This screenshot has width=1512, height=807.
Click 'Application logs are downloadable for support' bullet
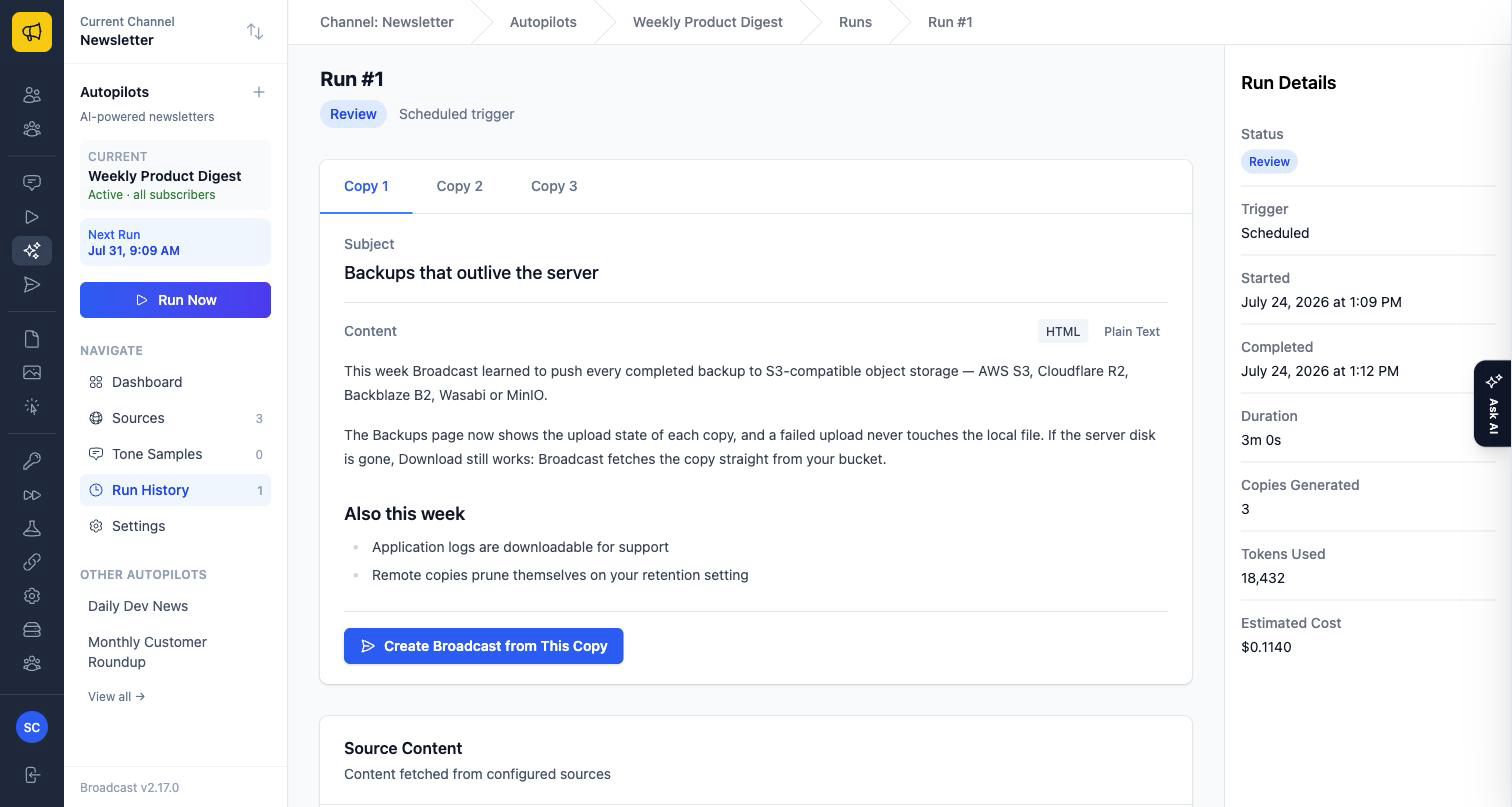pyautogui.click(x=520, y=547)
